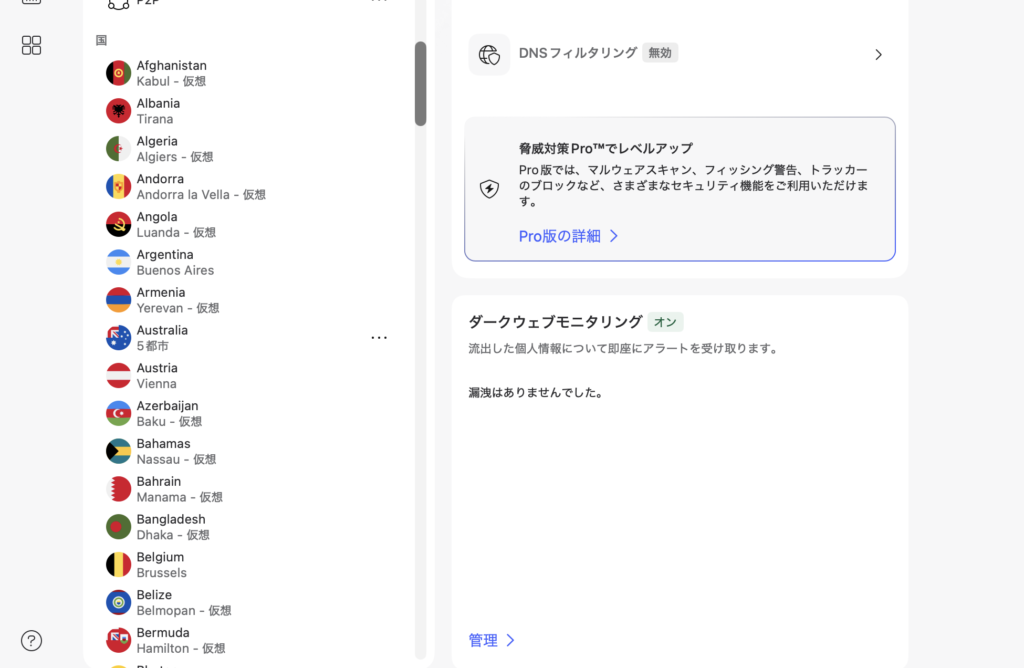Click the Australia flag icon

point(119,337)
